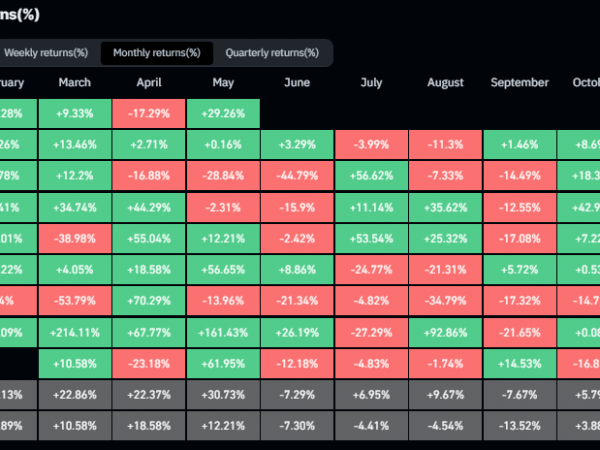Click the +53.54% cell
This screenshot has width=600, height=450.
[371, 239]
